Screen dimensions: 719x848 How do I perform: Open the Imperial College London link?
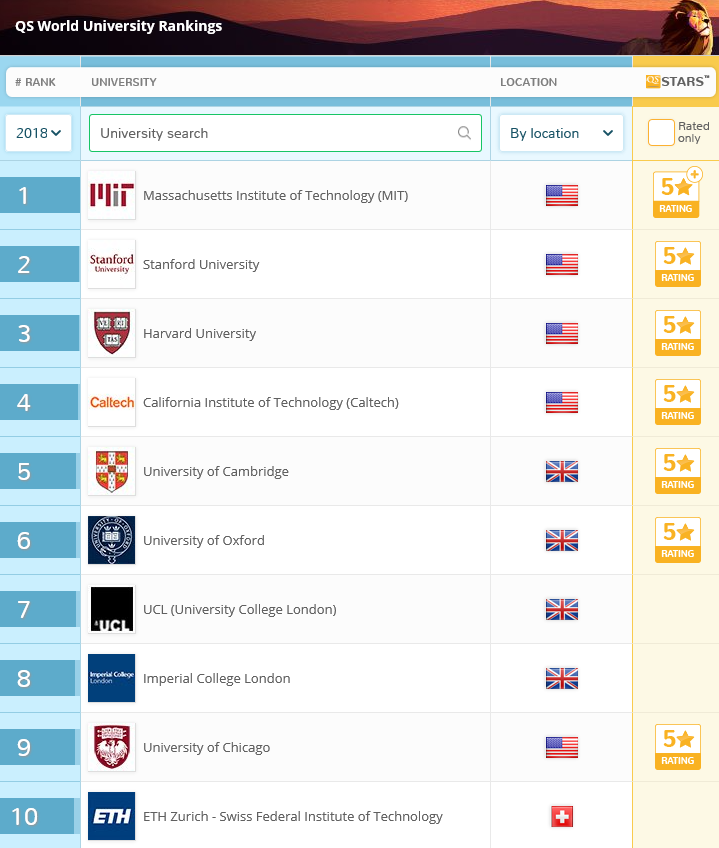click(217, 678)
